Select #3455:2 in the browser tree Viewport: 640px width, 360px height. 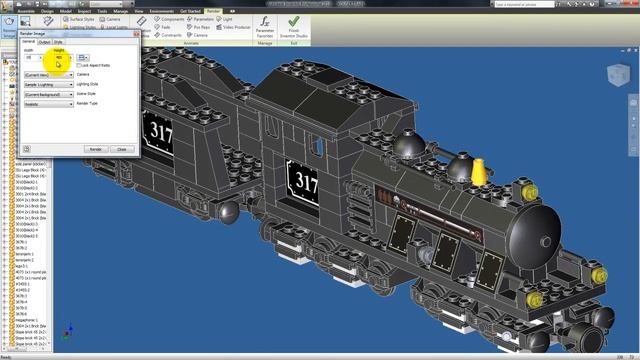(x=23, y=290)
